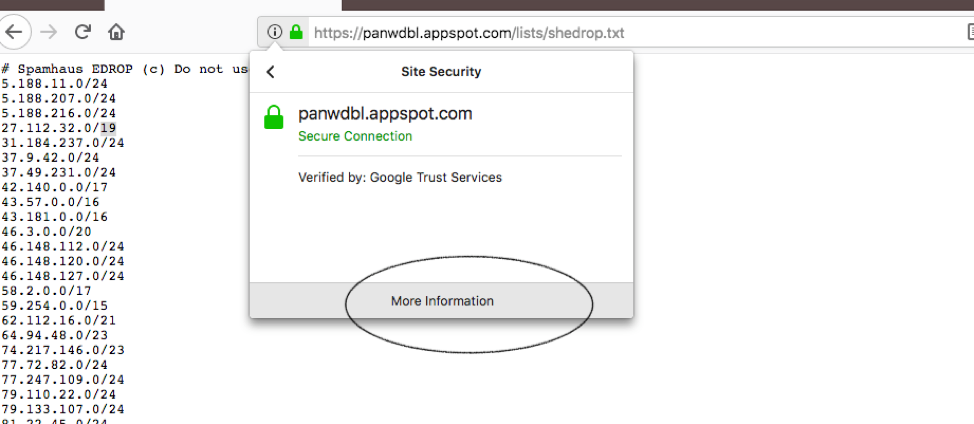
Task: Click the site information (i) icon
Action: [274, 32]
